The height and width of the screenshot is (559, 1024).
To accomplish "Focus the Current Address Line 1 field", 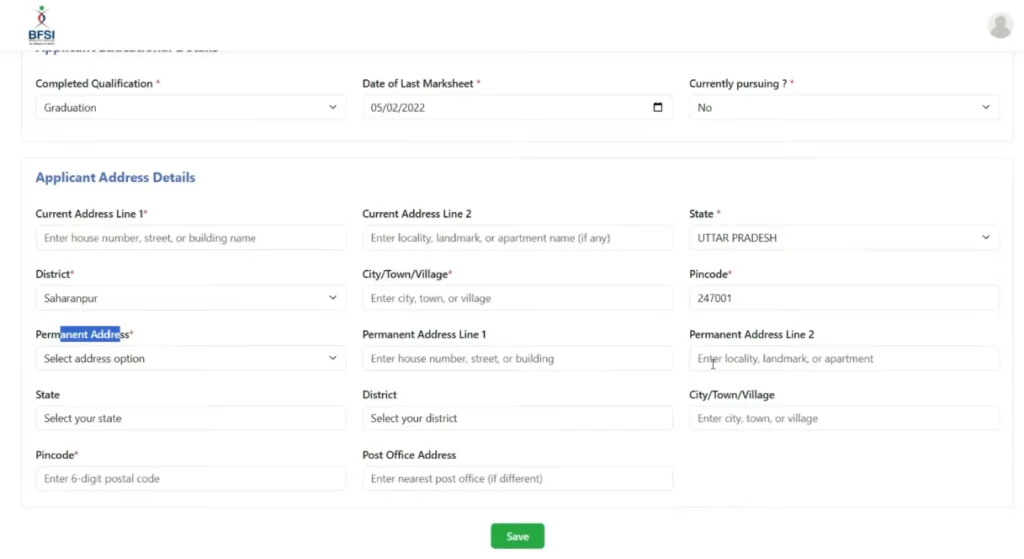I will (x=190, y=238).
